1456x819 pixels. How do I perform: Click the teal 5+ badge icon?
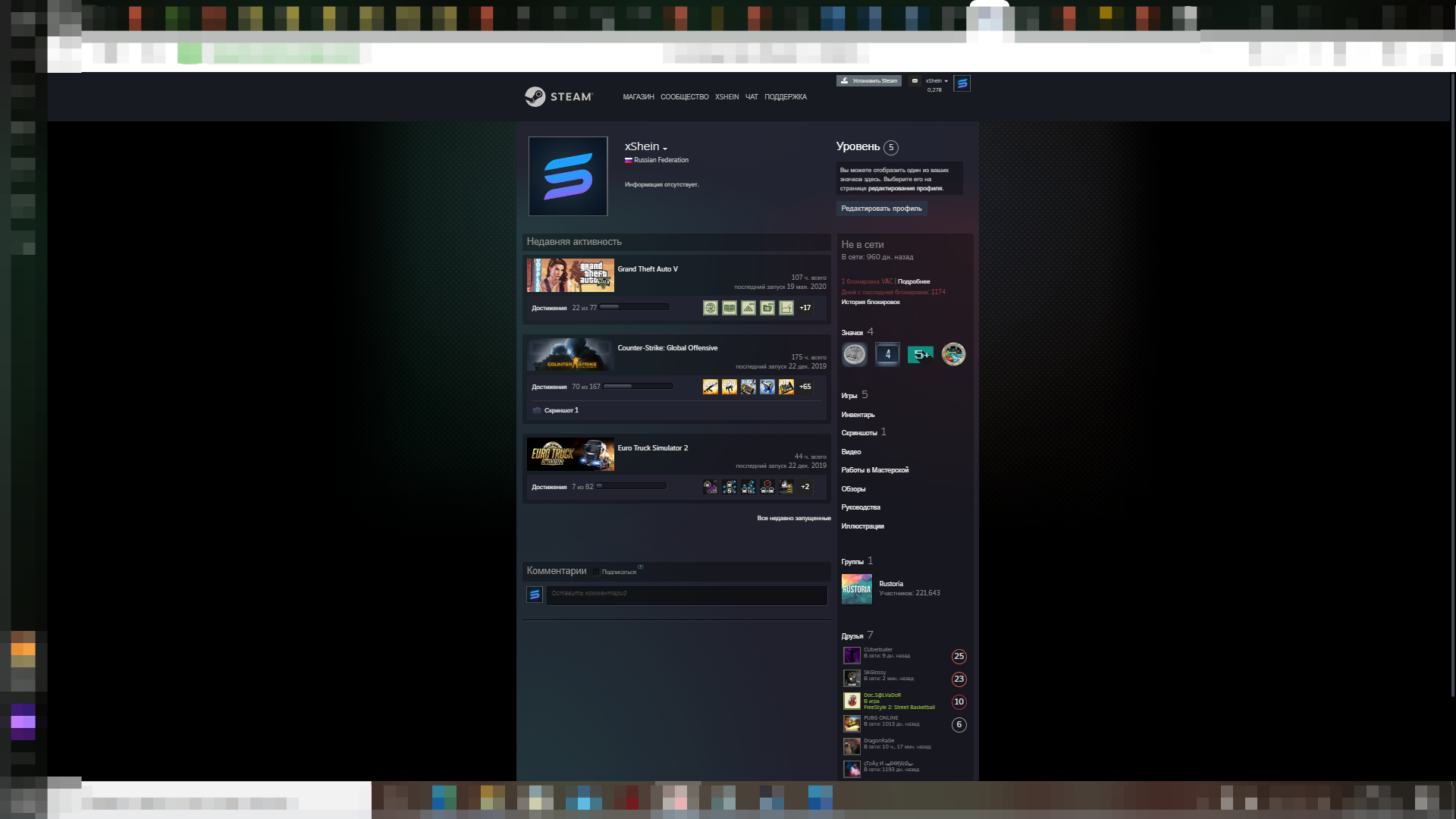[921, 354]
